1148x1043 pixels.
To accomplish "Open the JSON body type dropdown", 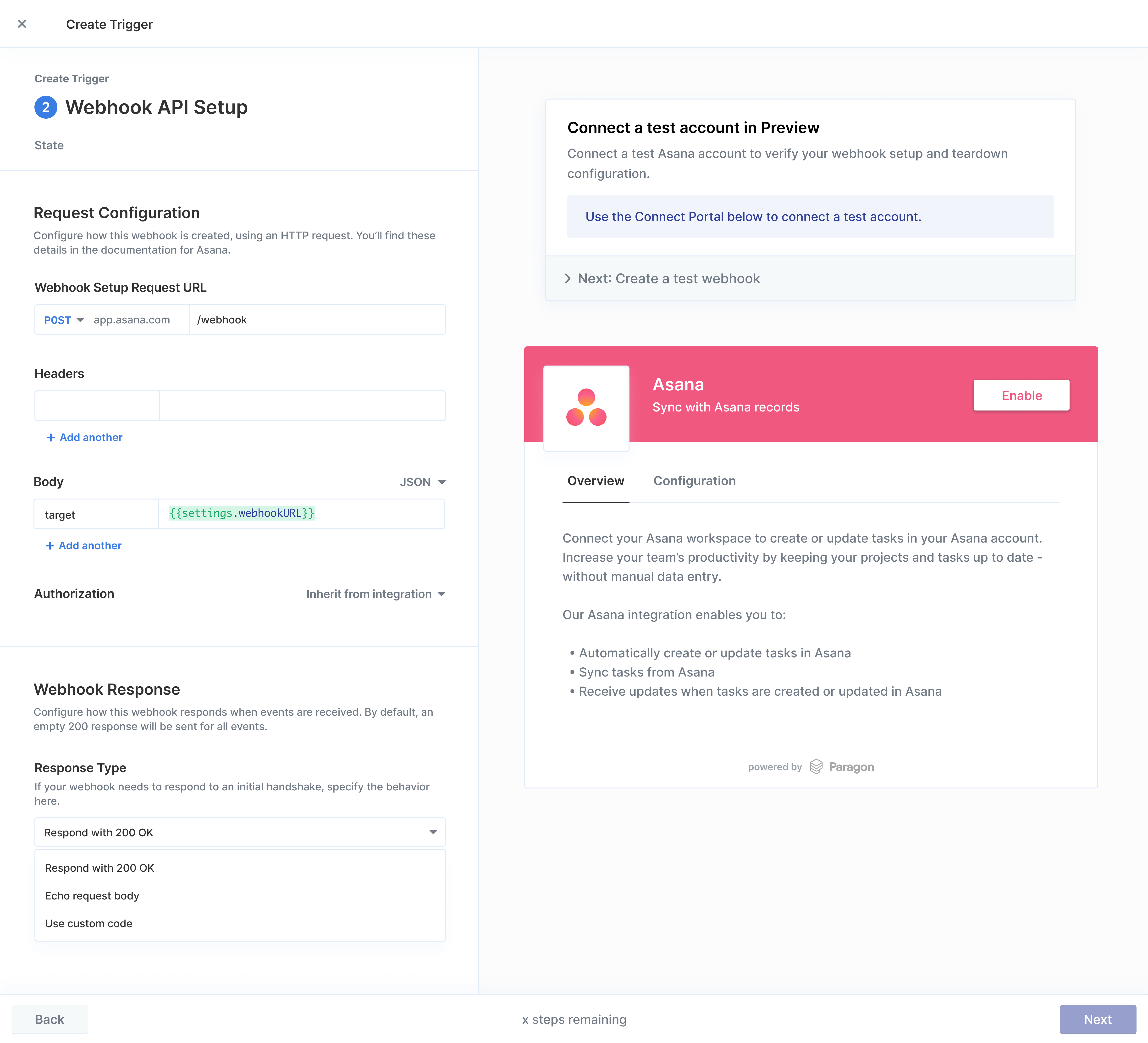I will (x=423, y=482).
